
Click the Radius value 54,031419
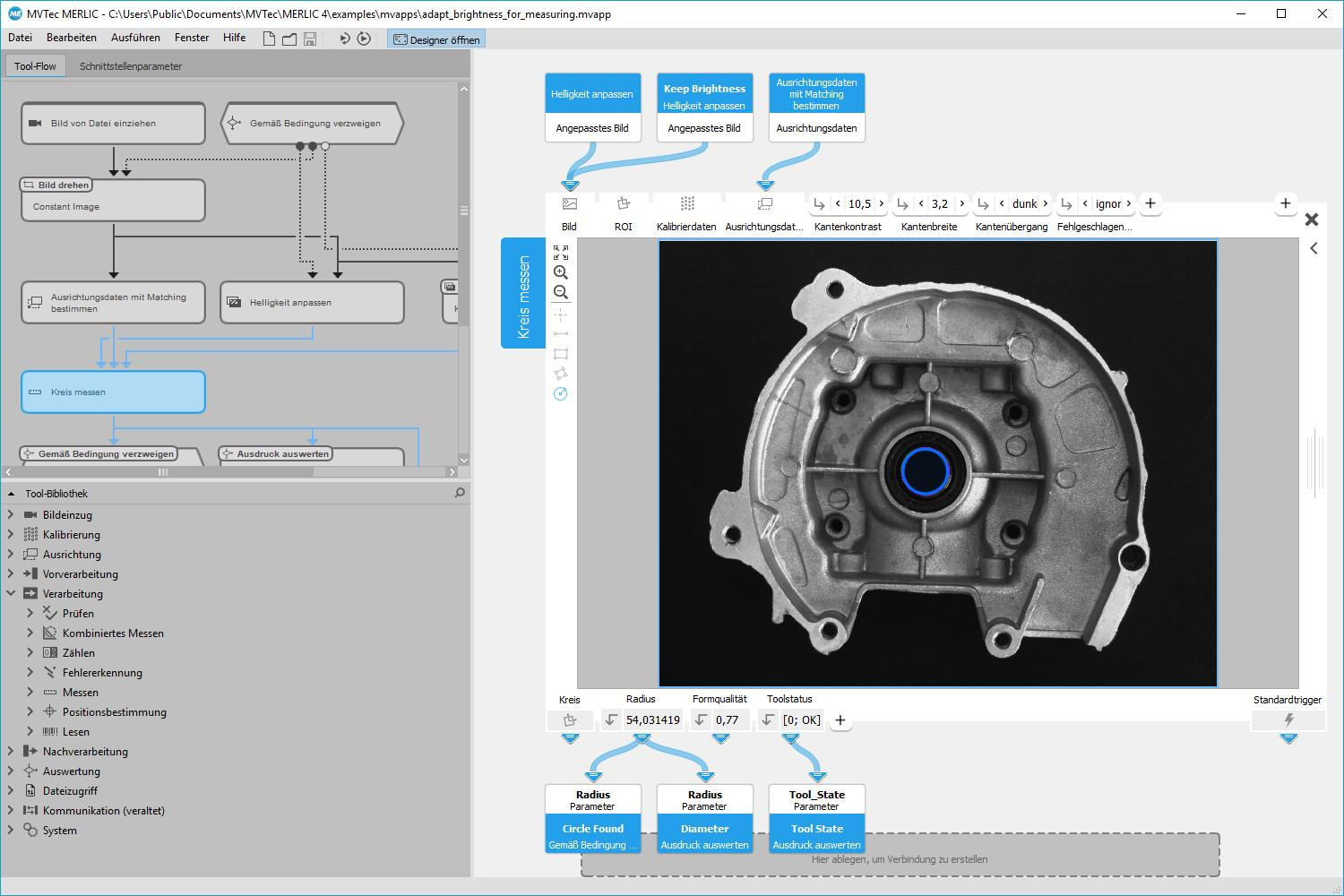point(653,720)
